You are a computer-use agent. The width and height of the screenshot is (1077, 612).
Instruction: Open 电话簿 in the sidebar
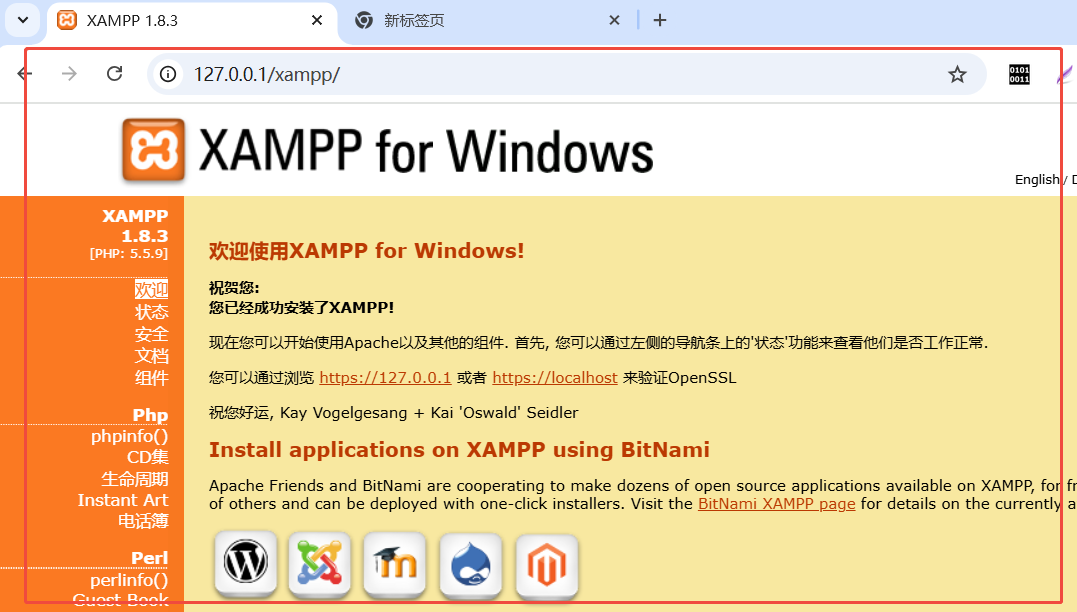[x=143, y=521]
